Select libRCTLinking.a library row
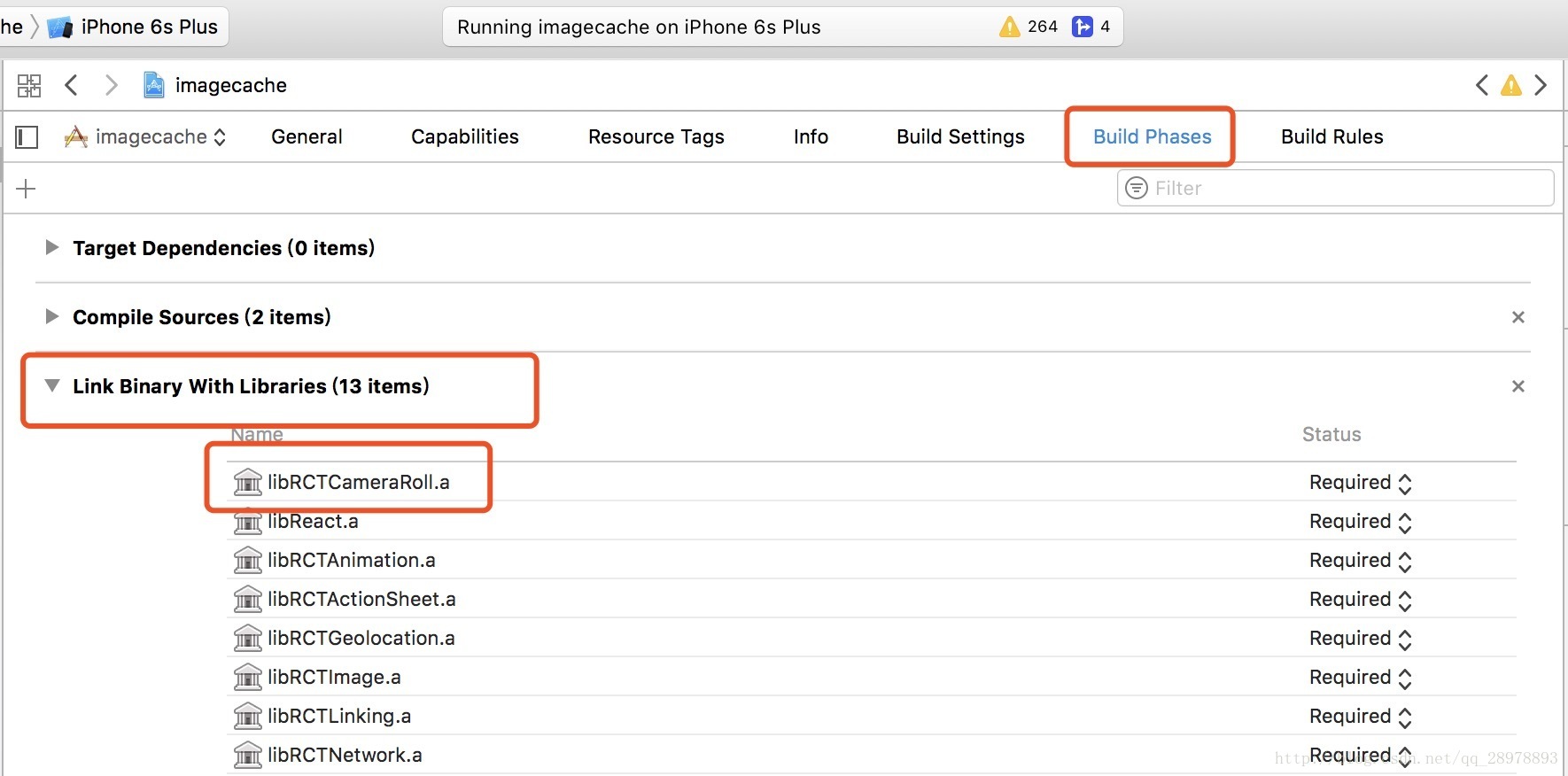The height and width of the screenshot is (776, 1568). (872, 716)
